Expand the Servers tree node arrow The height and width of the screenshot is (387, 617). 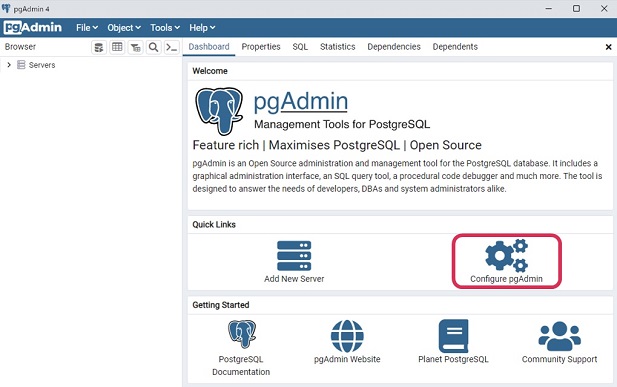pos(9,65)
